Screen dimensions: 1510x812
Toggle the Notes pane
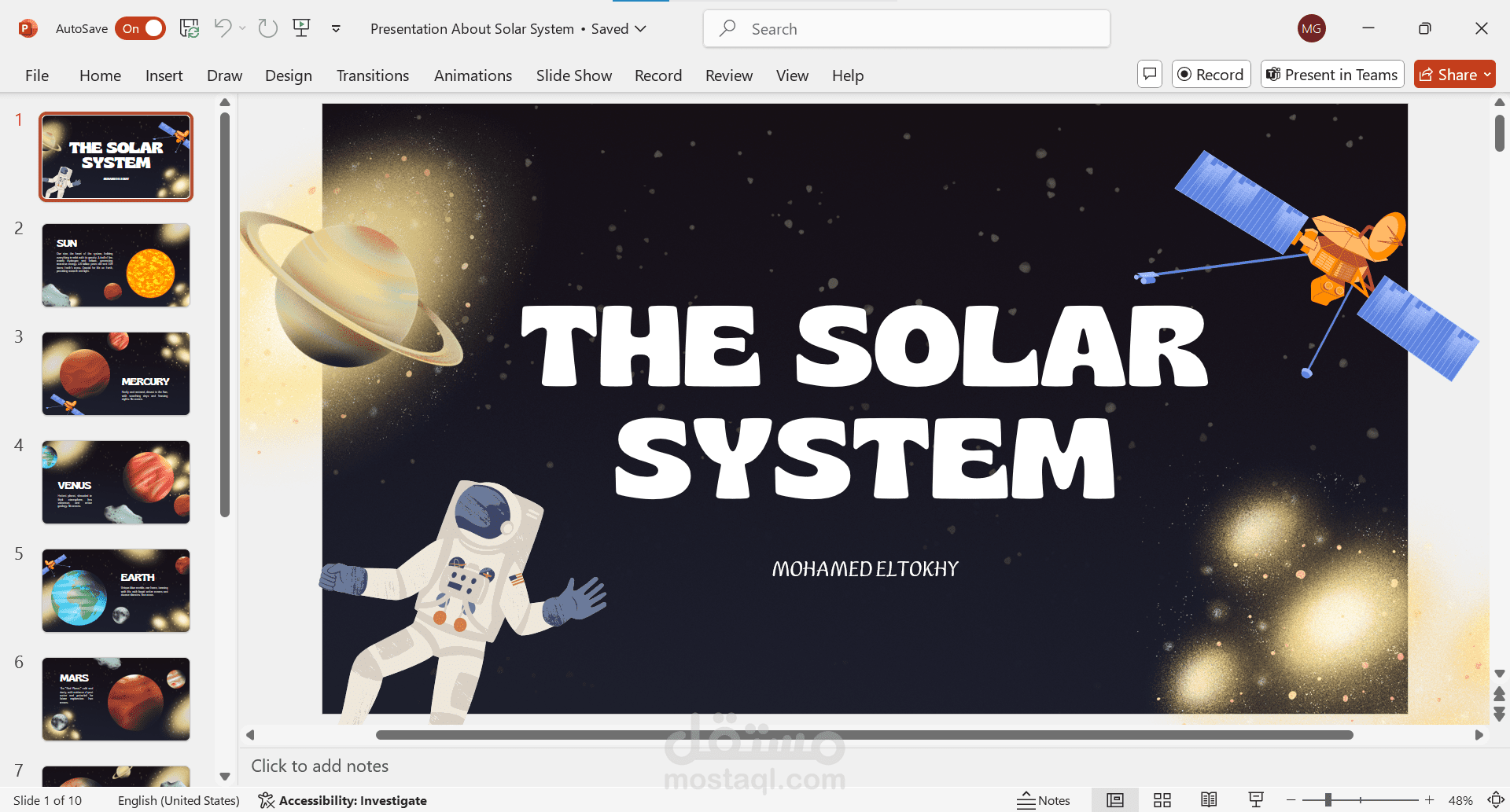pos(1044,799)
